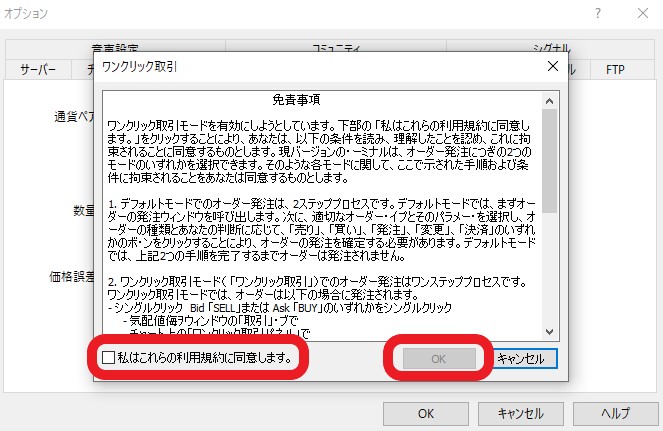Open the サーバー tab in オプション
This screenshot has height=431, width=663.
(38, 69)
